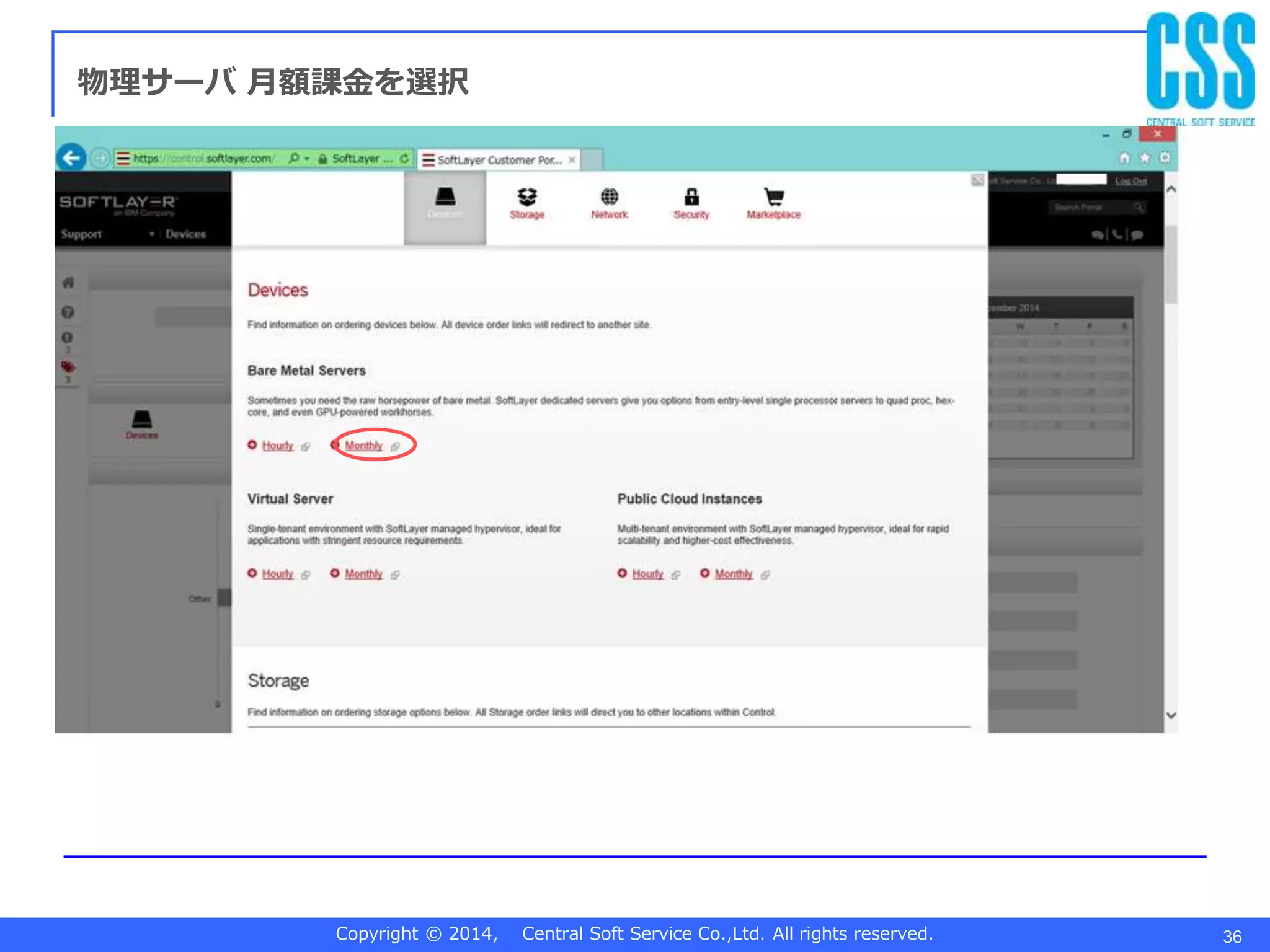Viewport: 1270px width, 952px height.
Task: Click the home icon in left sidebar
Action: (68, 283)
